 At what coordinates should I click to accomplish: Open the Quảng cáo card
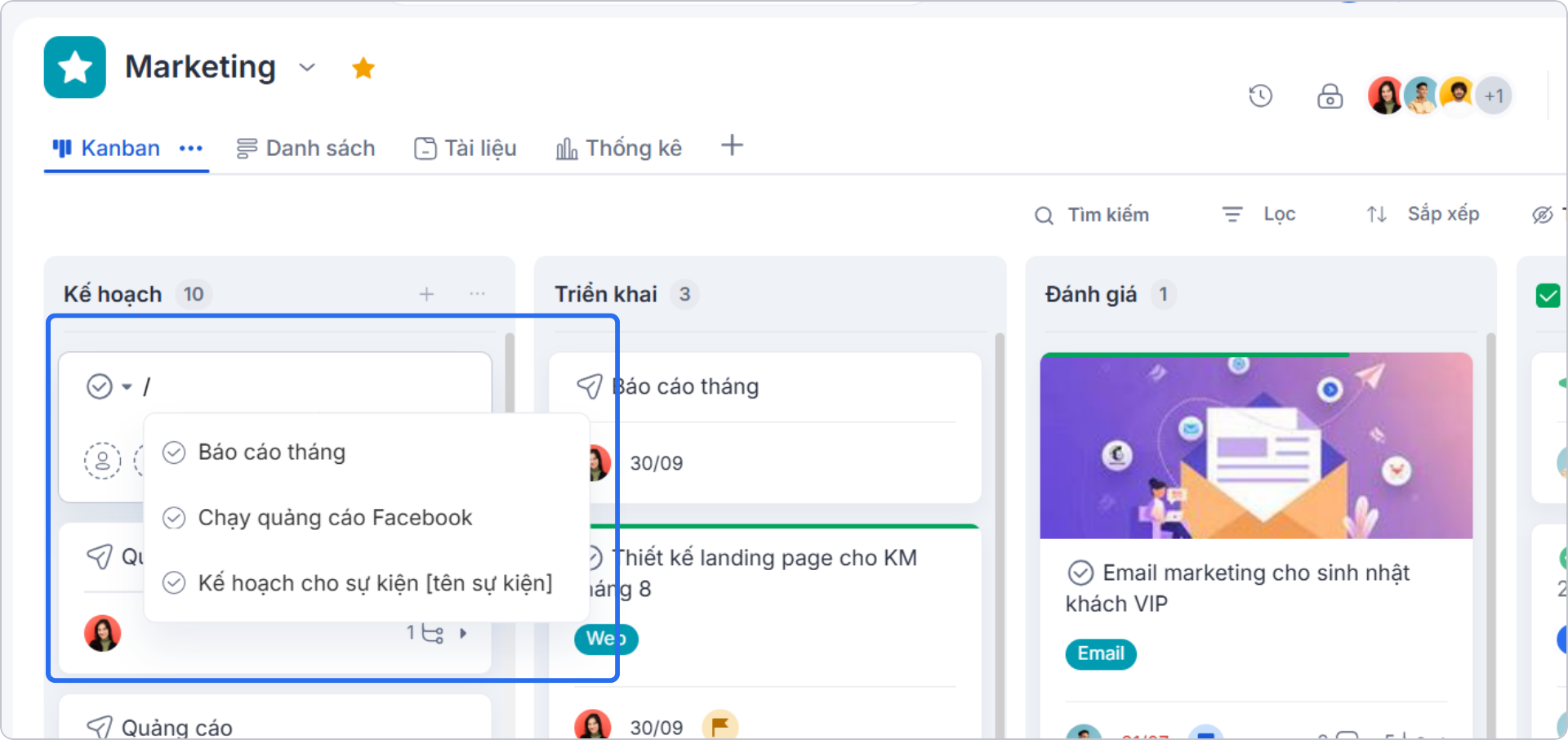[275, 715]
